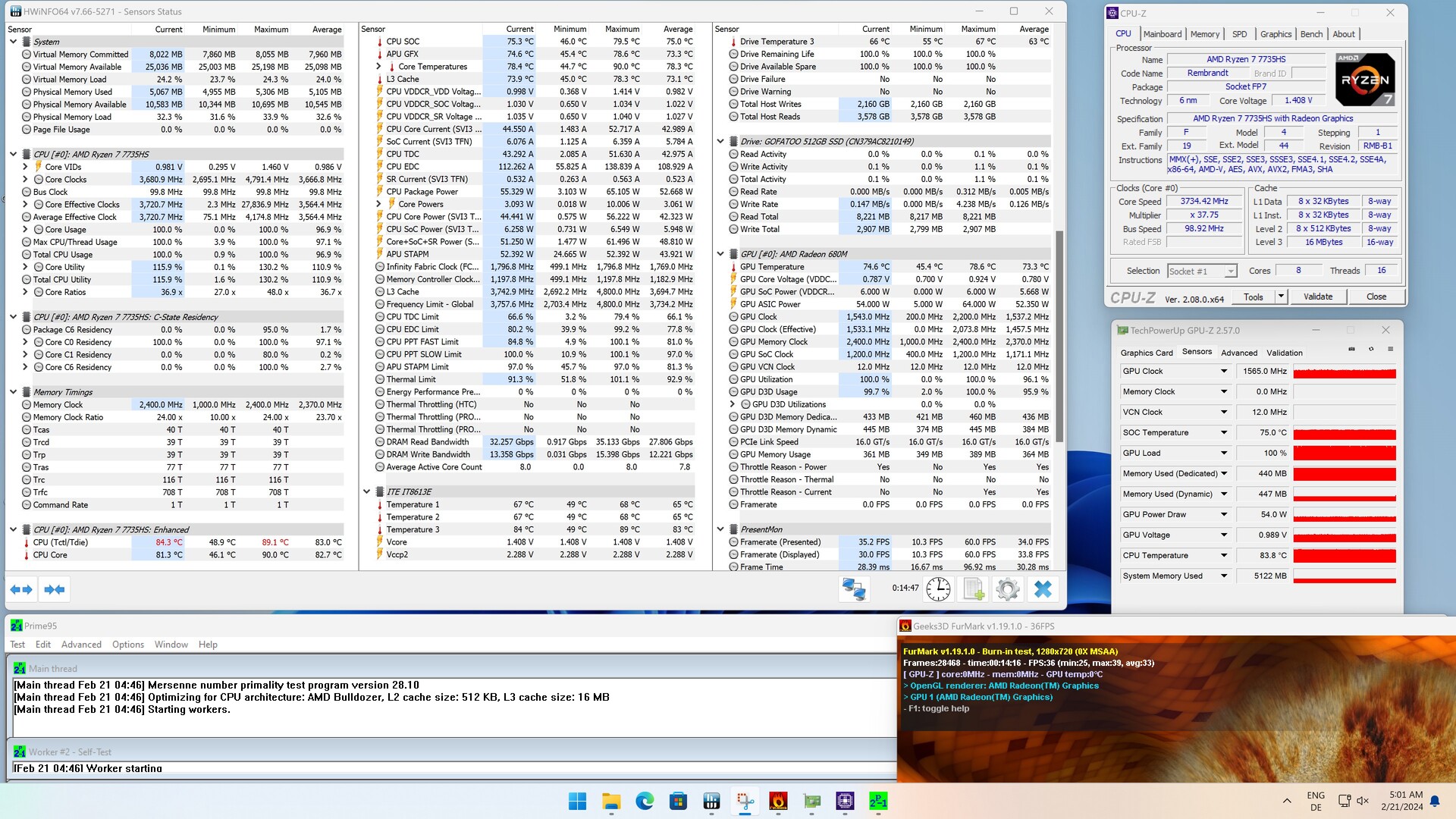Open Prime95 Advanced menu
The width and height of the screenshot is (1456, 819).
pyautogui.click(x=81, y=645)
